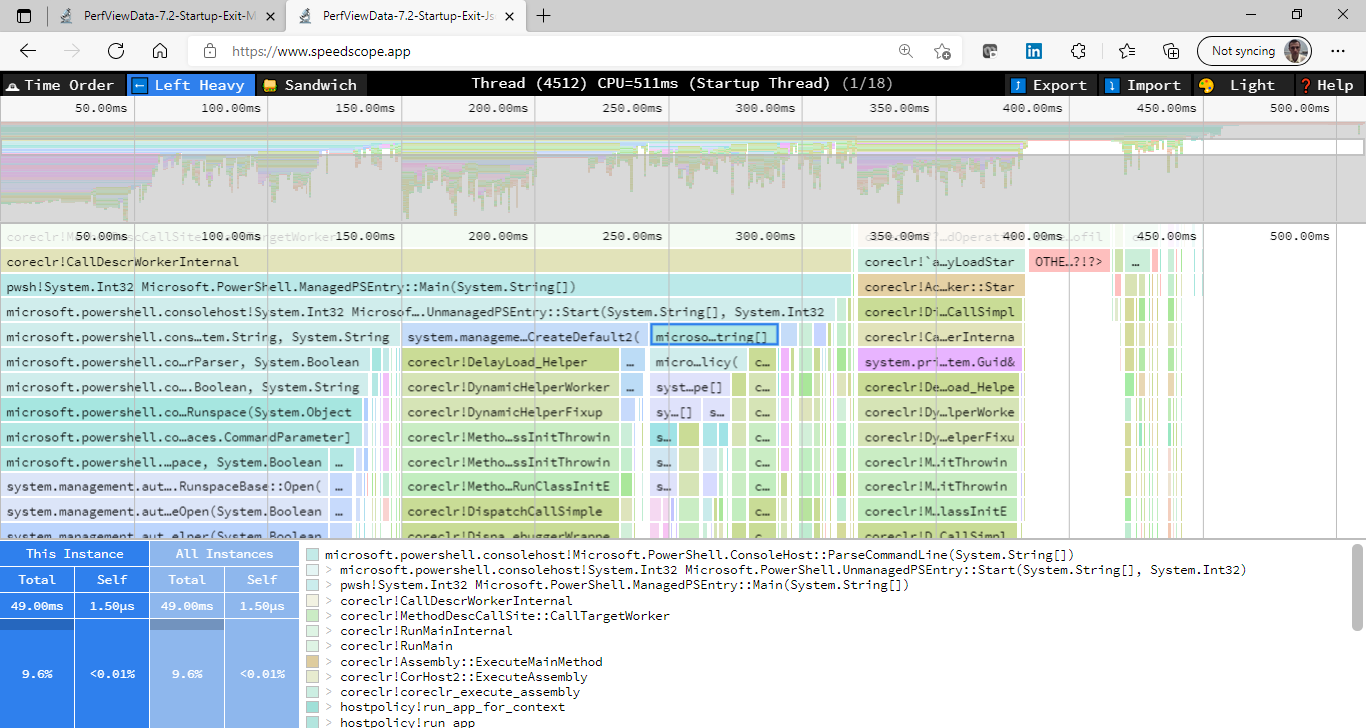This screenshot has width=1366, height=728.
Task: Select the All Instances tab
Action: [x=224, y=553]
